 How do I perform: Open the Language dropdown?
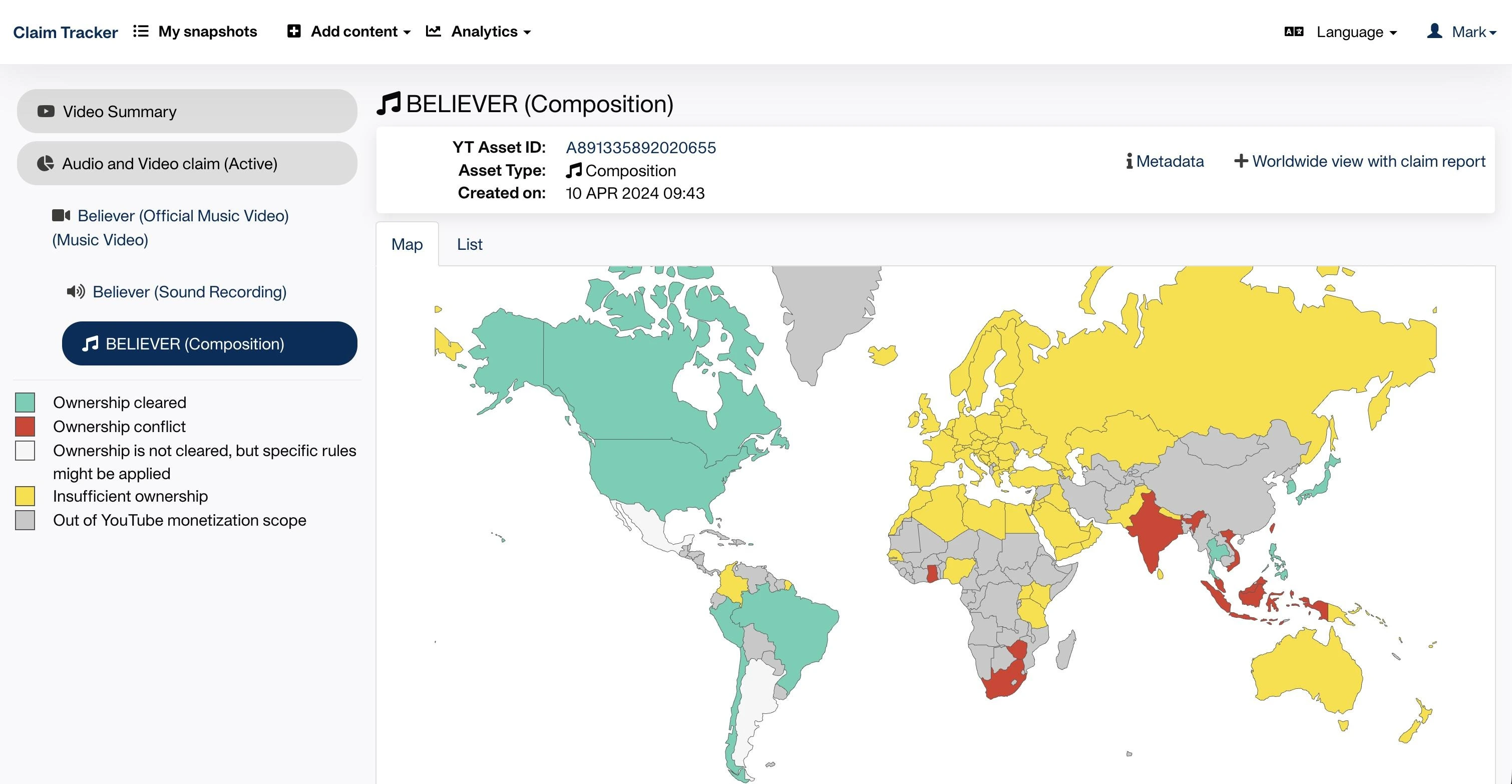tap(1356, 32)
